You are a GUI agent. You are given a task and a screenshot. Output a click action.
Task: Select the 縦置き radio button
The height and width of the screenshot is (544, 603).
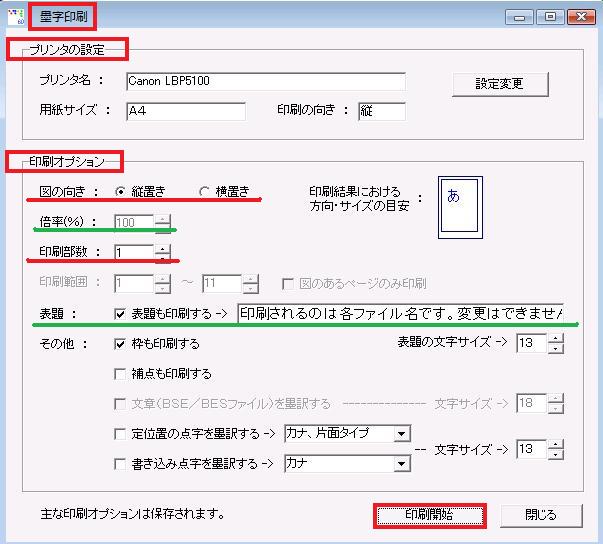pyautogui.click(x=122, y=191)
